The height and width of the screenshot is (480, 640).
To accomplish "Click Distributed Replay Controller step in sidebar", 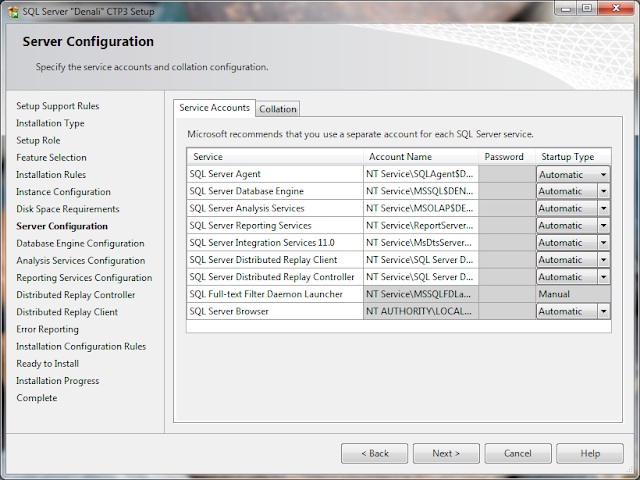I will click(x=76, y=295).
